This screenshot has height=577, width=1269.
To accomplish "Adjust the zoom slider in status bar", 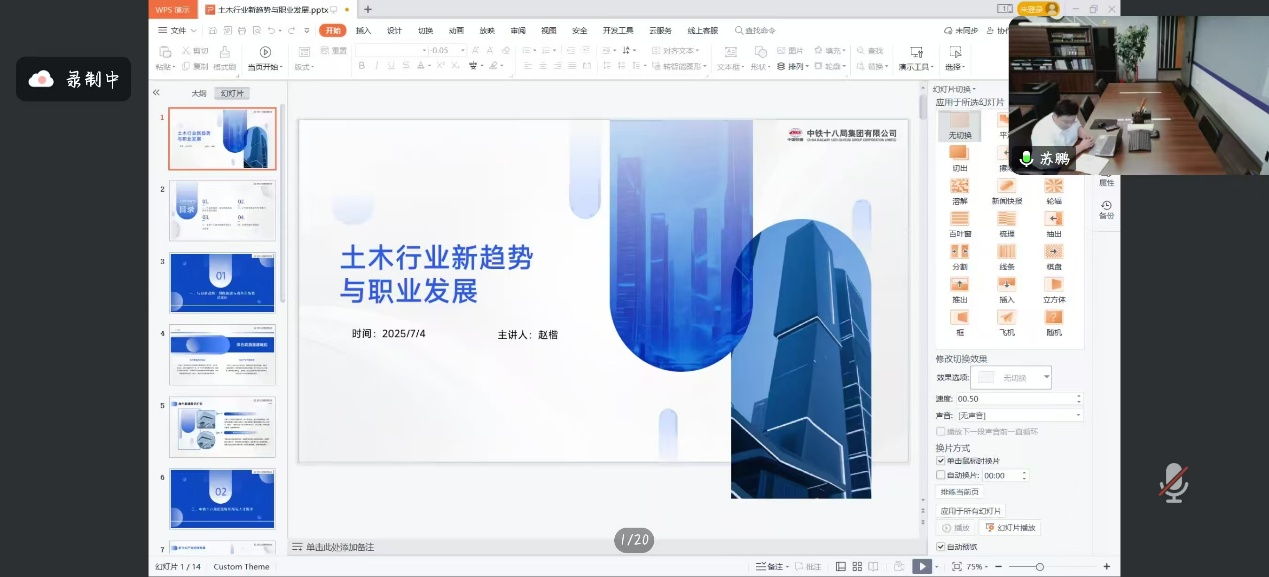I will 1040,567.
